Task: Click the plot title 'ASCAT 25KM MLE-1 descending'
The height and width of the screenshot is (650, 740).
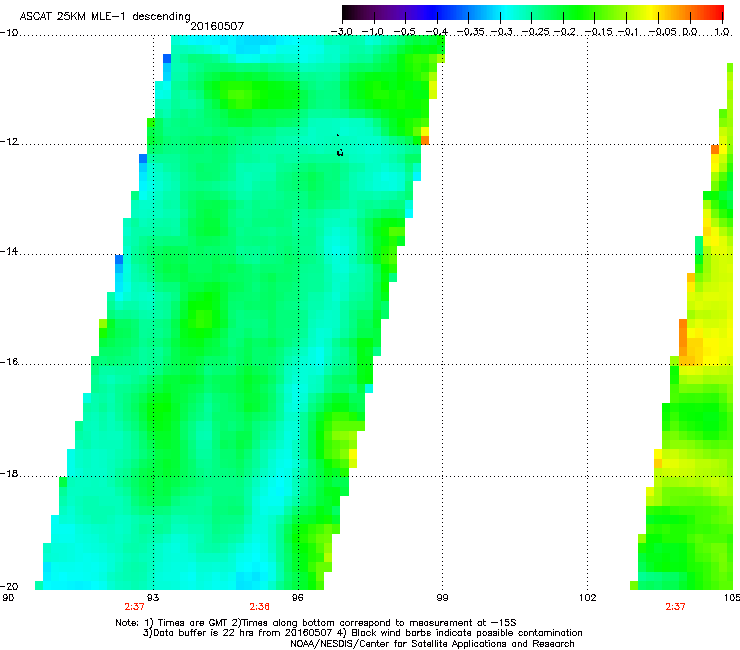Action: (105, 17)
